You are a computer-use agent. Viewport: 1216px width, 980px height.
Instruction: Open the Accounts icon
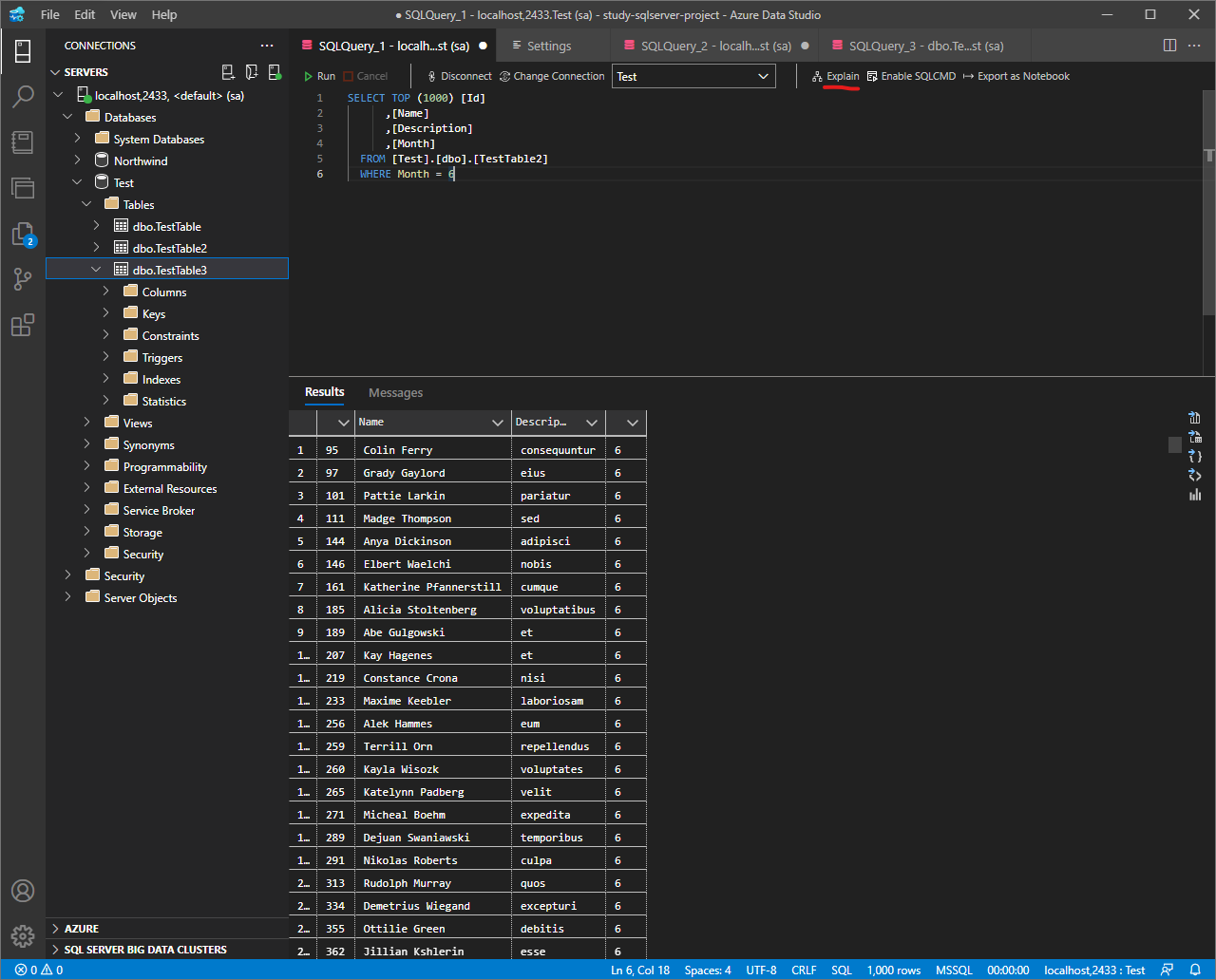pyautogui.click(x=23, y=891)
